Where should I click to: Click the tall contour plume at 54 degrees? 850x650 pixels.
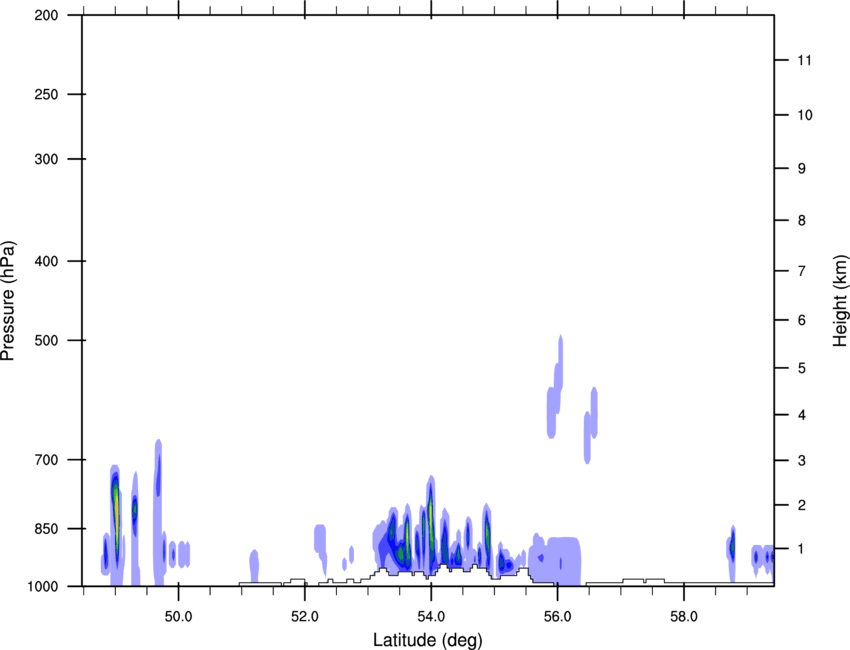[431, 525]
